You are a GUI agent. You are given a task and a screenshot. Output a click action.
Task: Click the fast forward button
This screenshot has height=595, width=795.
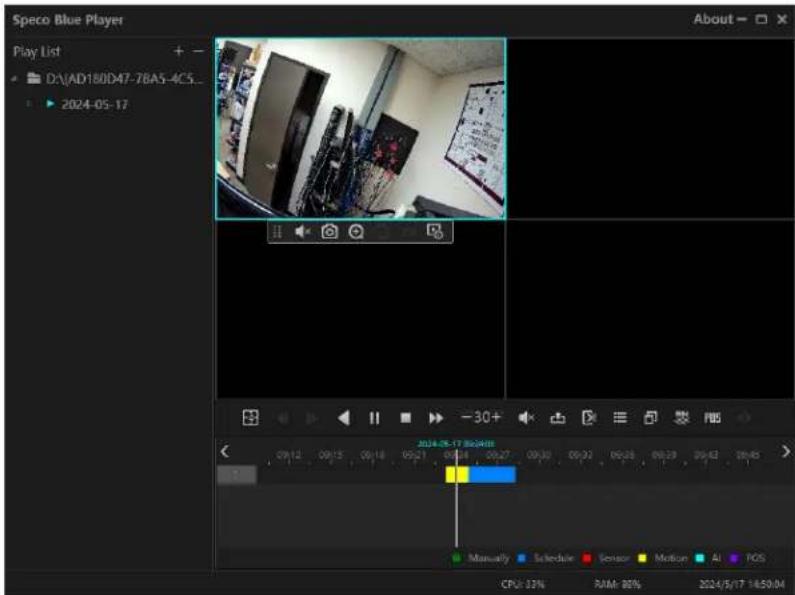click(436, 418)
